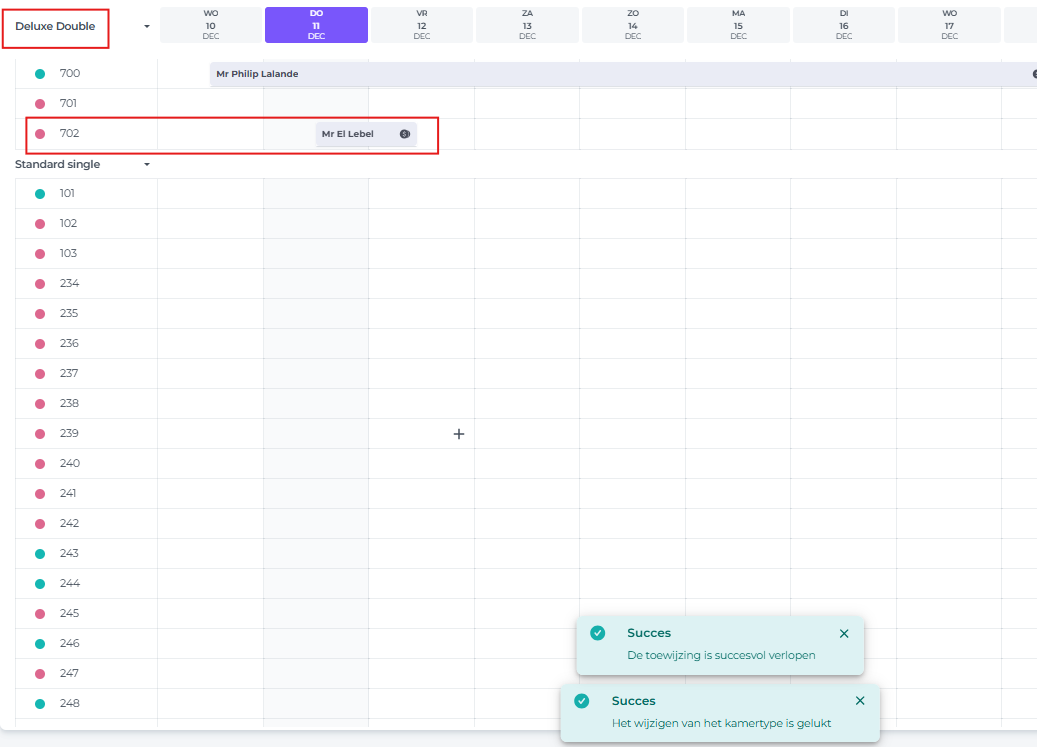Select room 246 in the room list

(69, 644)
